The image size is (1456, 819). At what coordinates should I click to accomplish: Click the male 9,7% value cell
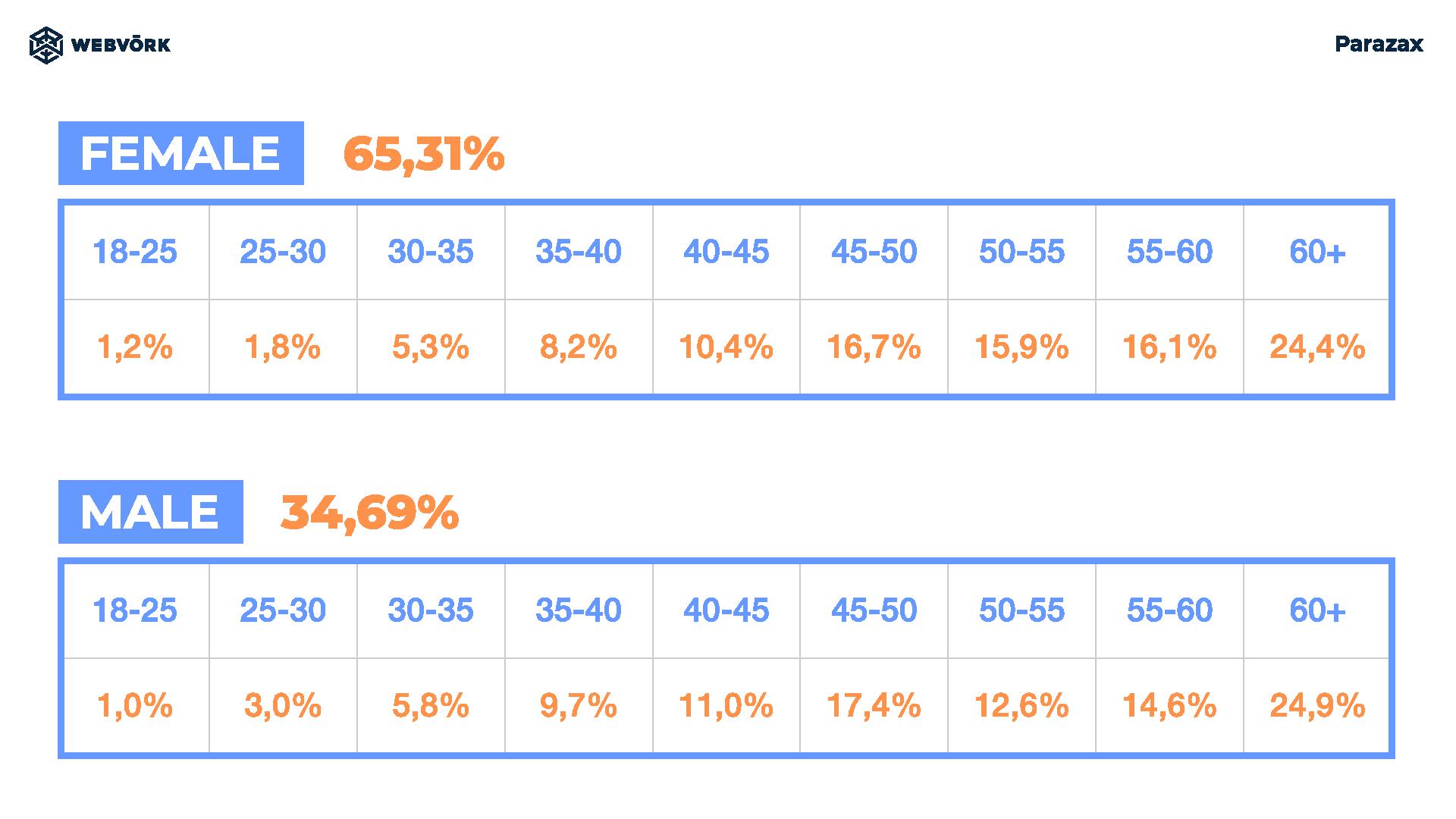tap(579, 706)
